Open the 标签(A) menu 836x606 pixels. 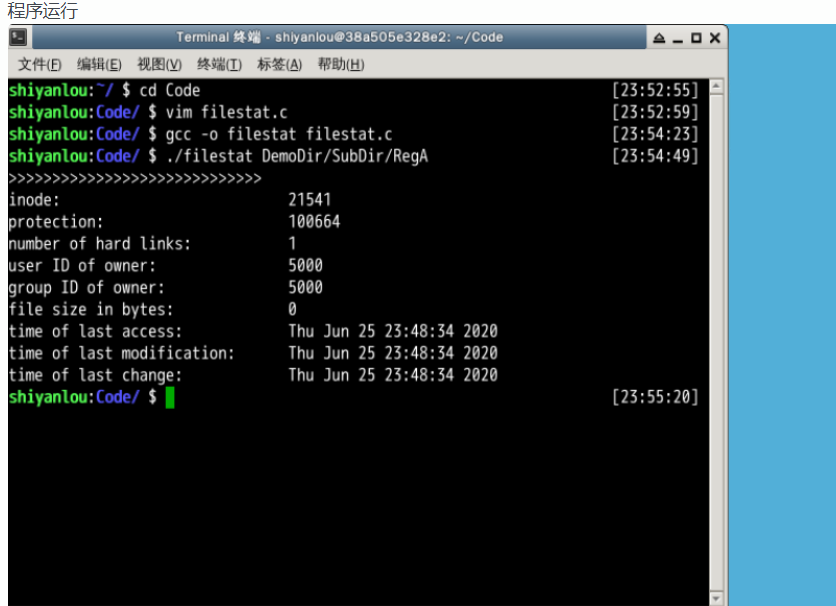coord(279,64)
